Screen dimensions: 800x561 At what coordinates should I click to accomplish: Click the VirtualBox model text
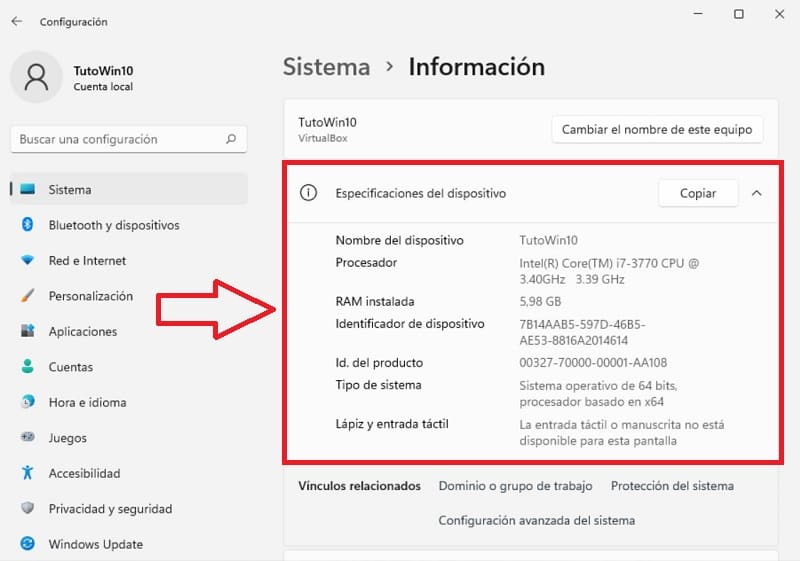(322, 138)
